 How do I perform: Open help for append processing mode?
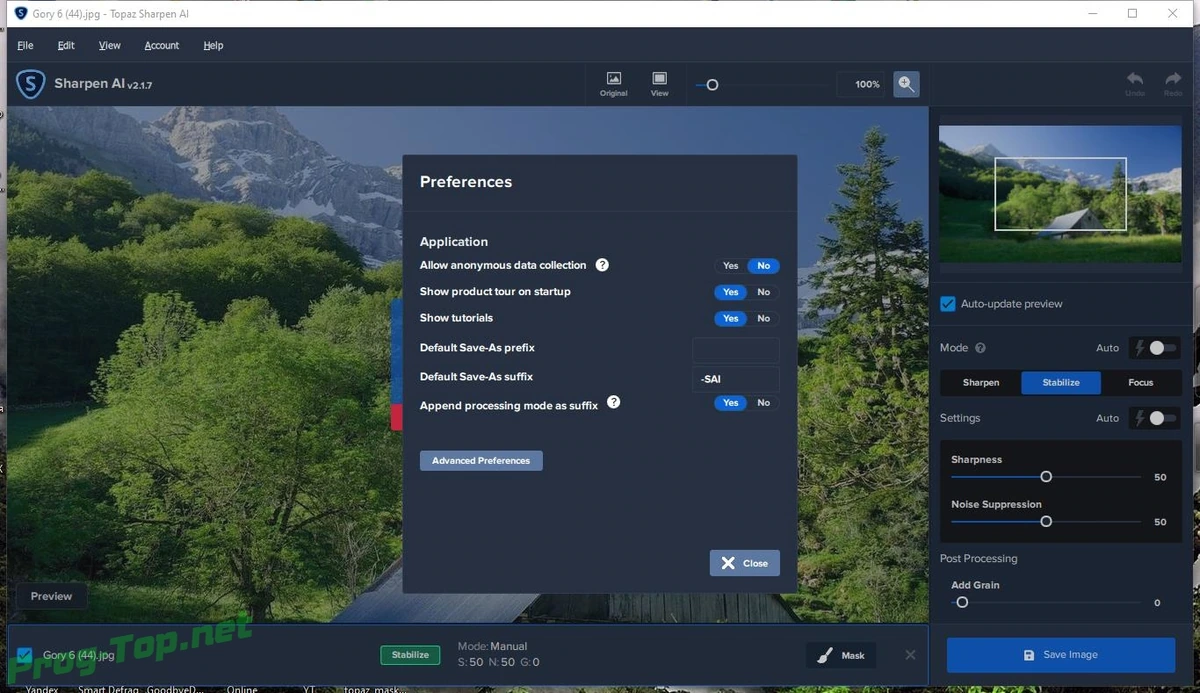[x=614, y=402]
